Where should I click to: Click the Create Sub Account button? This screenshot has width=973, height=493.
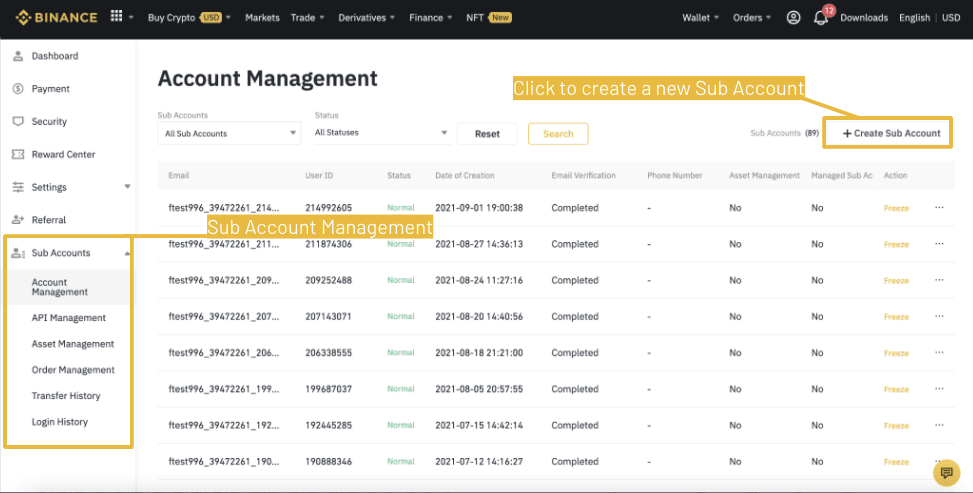point(890,133)
